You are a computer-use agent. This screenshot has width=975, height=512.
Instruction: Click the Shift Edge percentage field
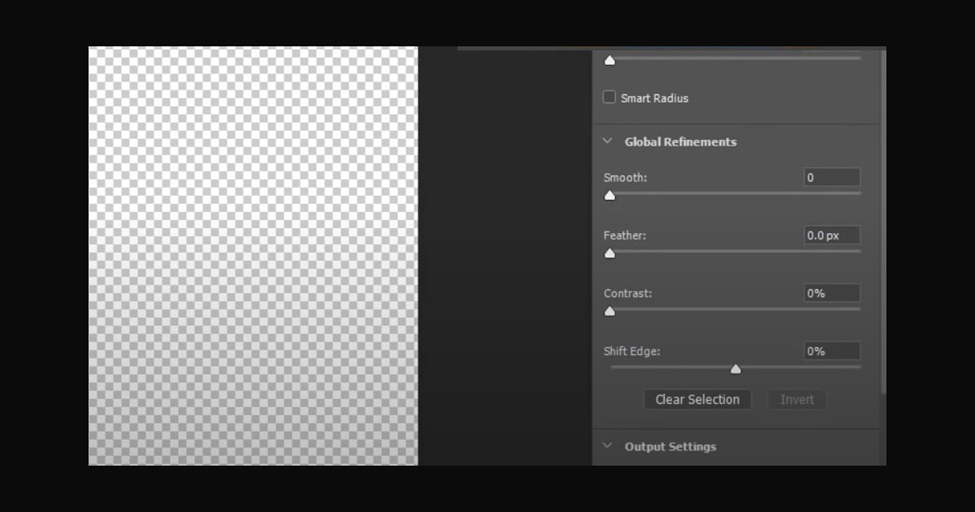(832, 351)
